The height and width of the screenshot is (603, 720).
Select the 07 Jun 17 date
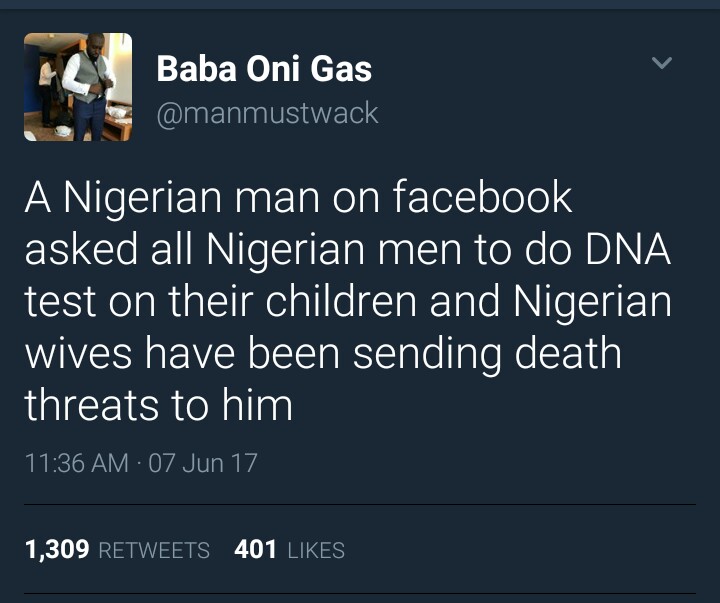202,463
